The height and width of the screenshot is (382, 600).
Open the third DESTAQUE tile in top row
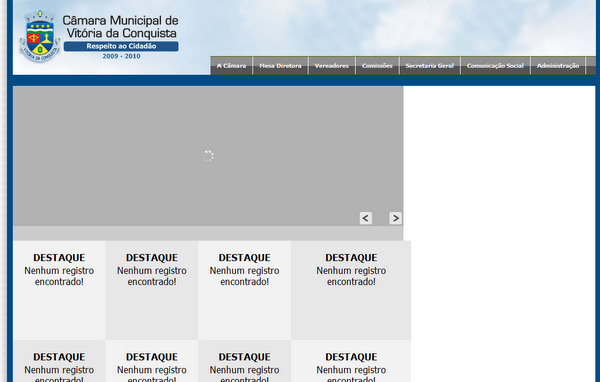245,290
